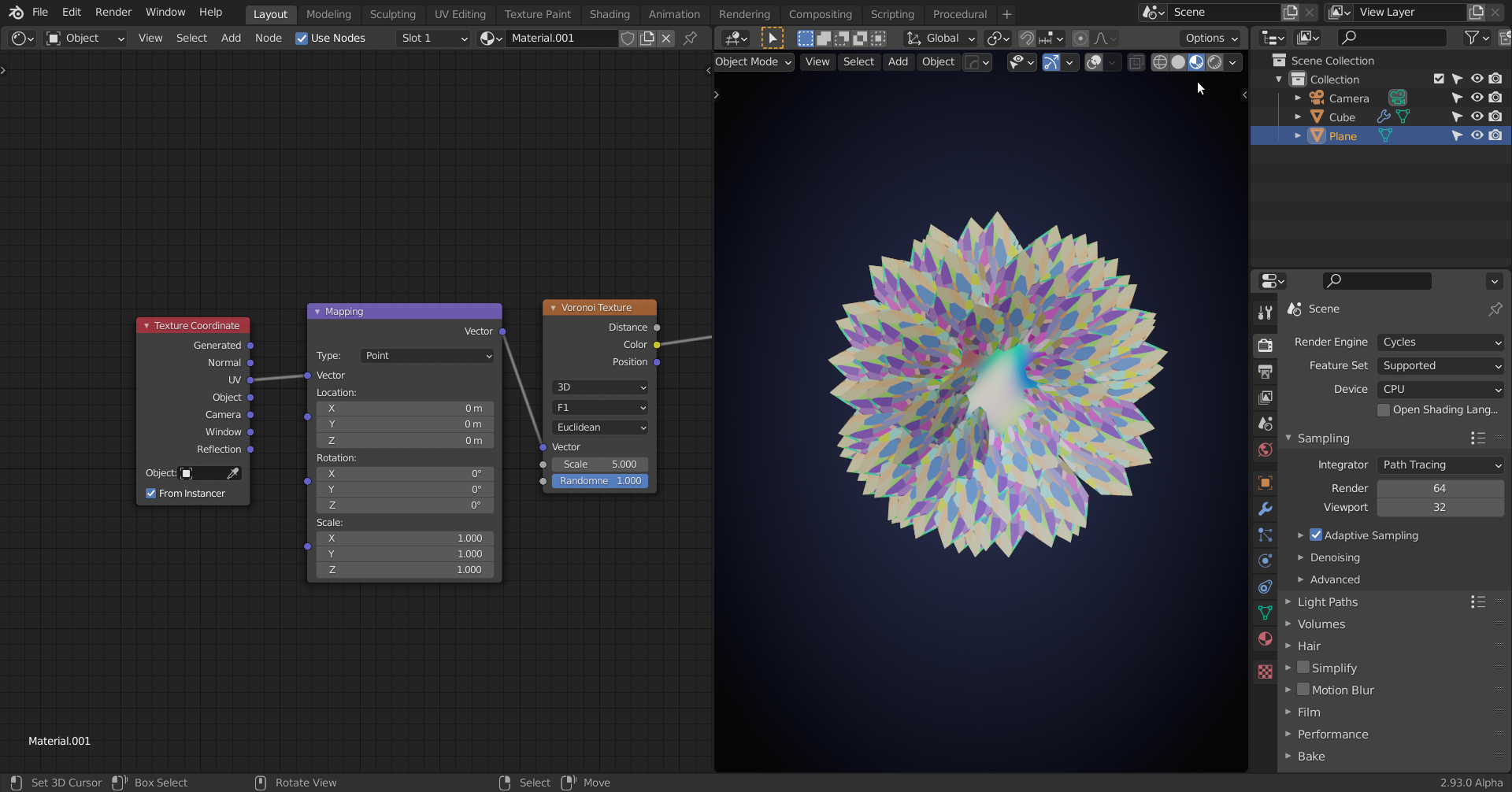Image resolution: width=1512 pixels, height=792 pixels.
Task: Expand the Light Paths panel
Action: tap(1328, 601)
